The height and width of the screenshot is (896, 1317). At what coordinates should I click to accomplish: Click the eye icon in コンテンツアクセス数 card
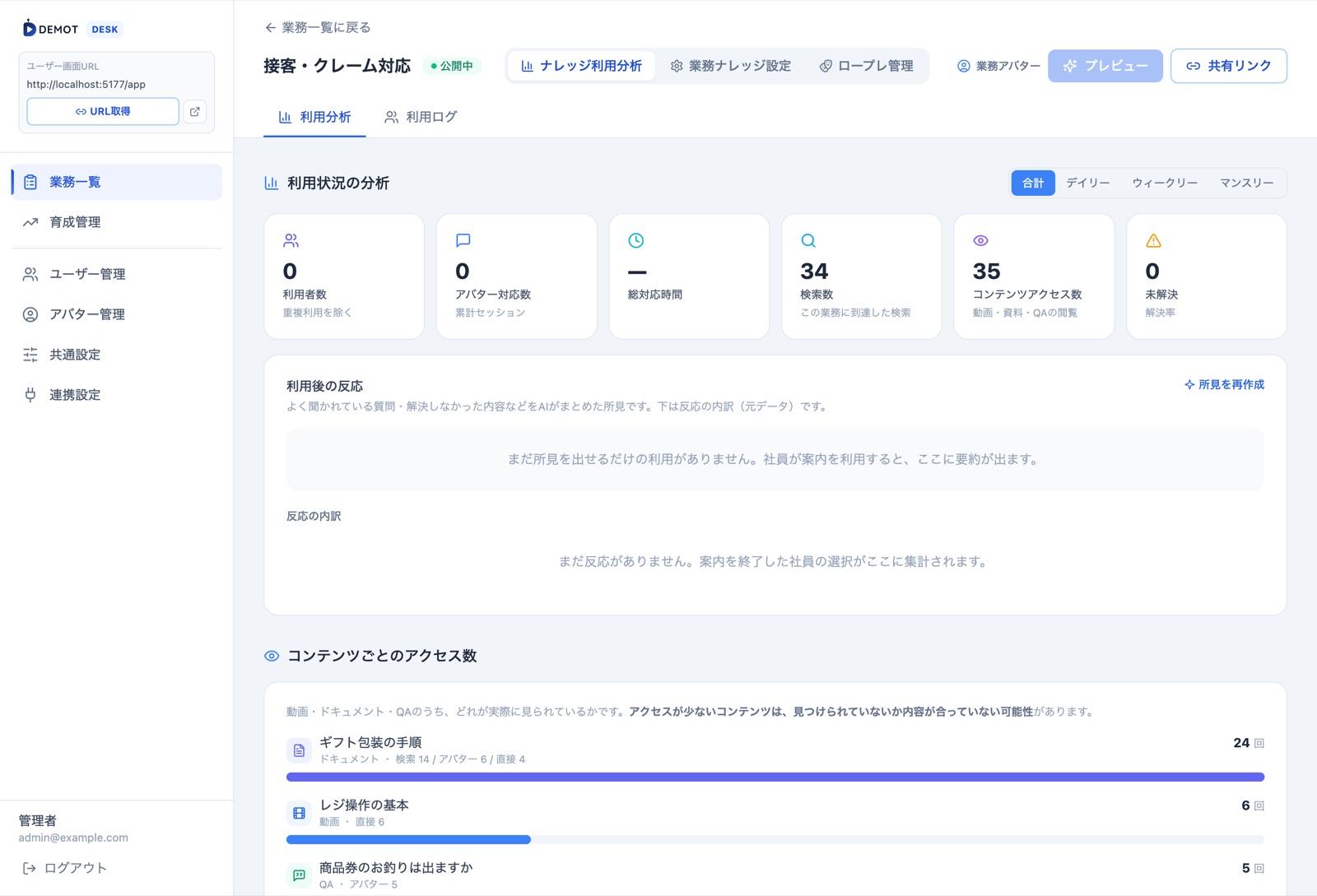980,241
